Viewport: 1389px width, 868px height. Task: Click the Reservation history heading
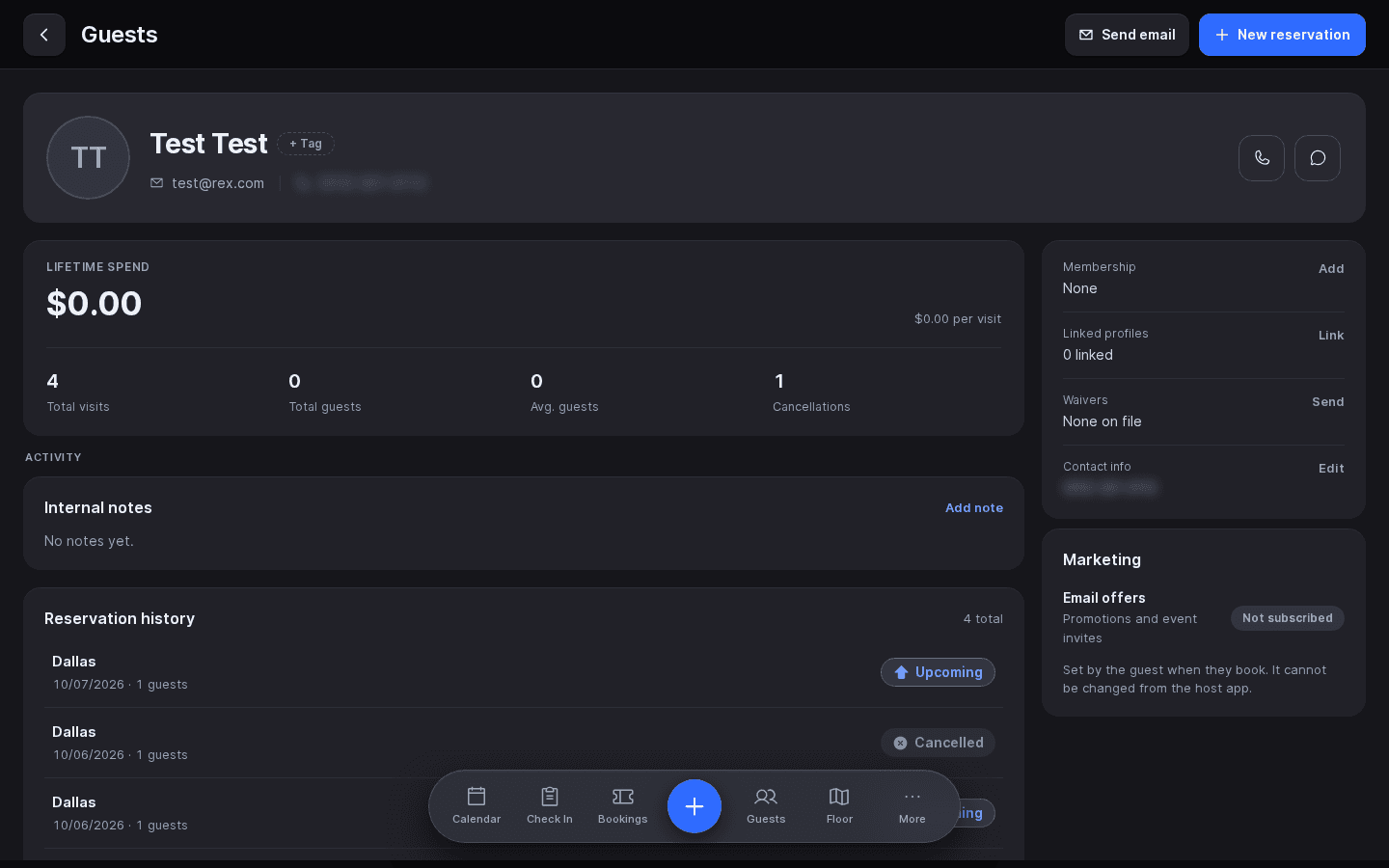click(x=120, y=619)
